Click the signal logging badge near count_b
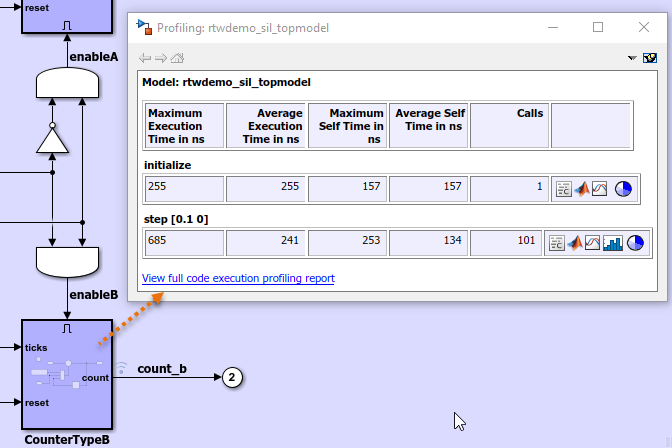Screen dimensions: 672x448 pyautogui.click(x=121, y=367)
